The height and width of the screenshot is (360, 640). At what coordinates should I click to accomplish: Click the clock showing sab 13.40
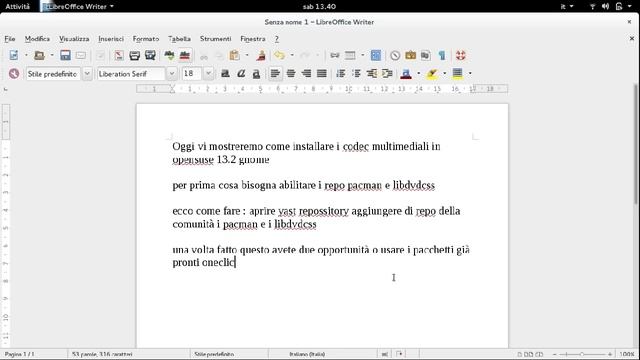[319, 7]
